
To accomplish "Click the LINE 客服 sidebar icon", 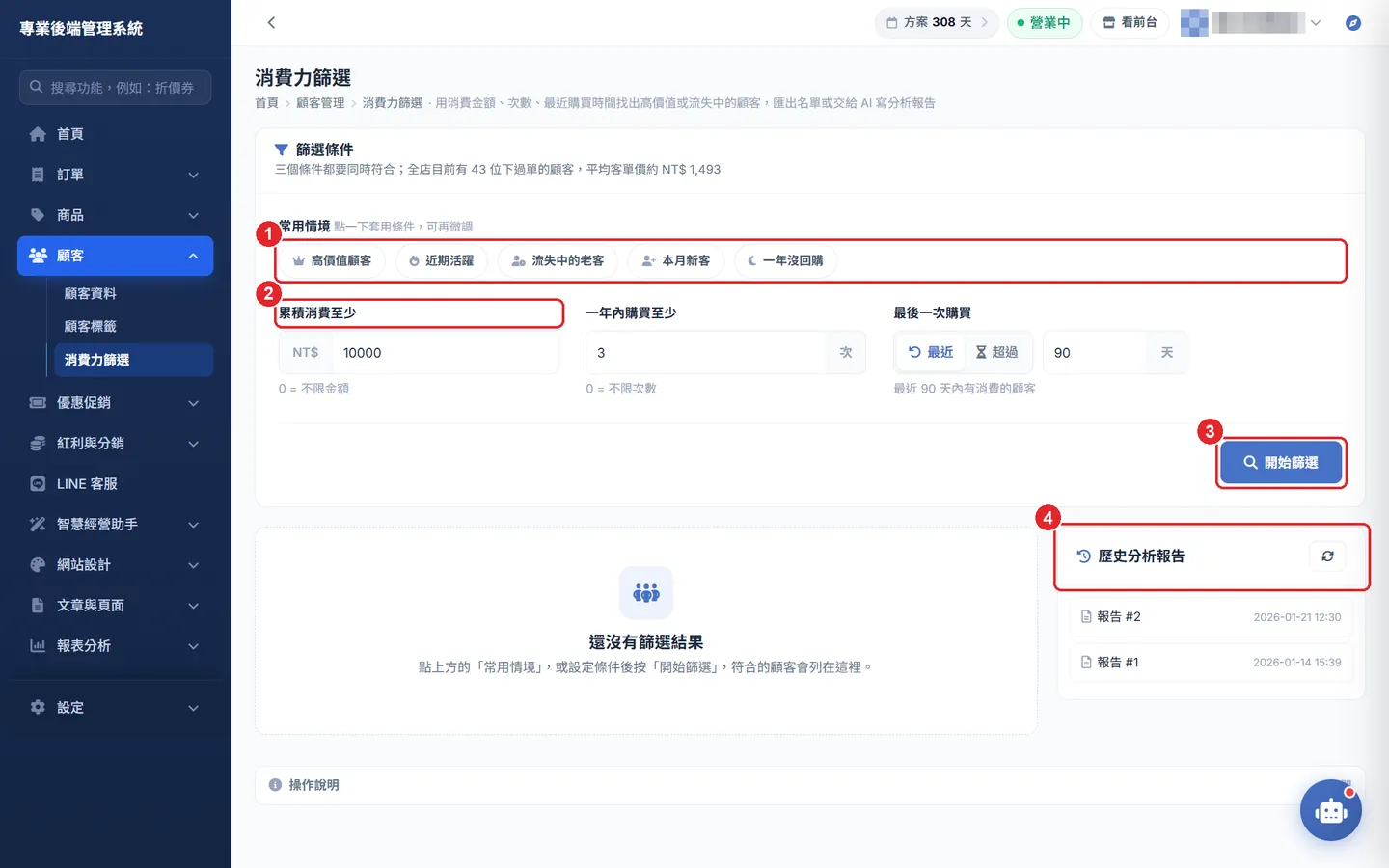I will tap(38, 484).
